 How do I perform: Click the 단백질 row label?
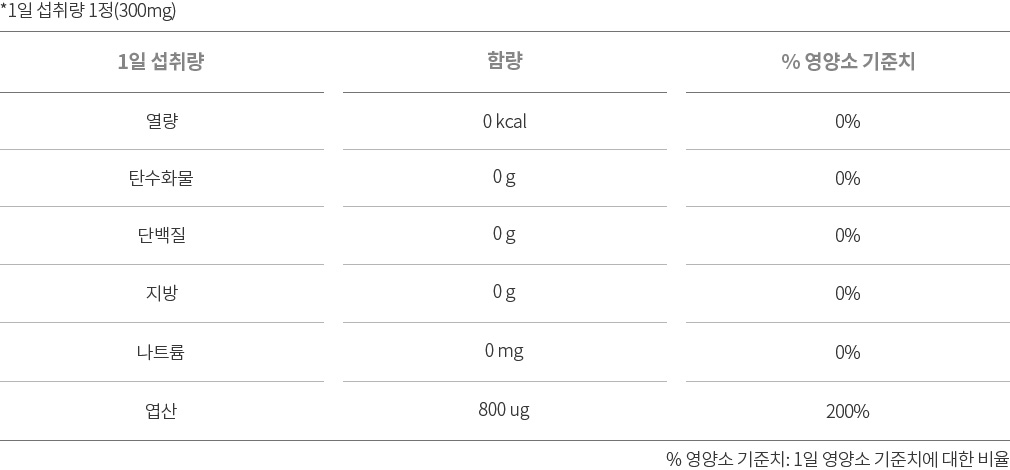click(161, 236)
